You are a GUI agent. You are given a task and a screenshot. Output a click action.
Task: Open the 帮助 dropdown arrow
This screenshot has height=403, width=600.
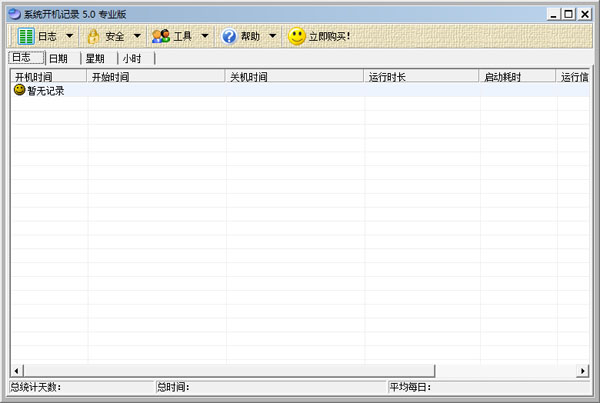272,36
